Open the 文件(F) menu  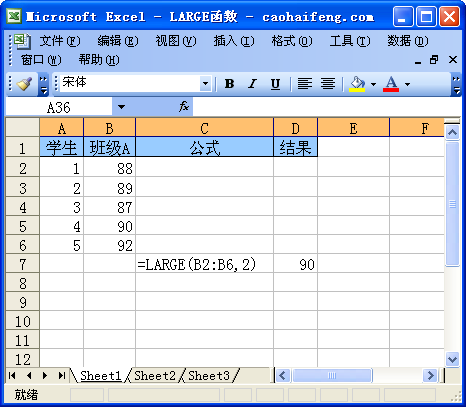[60, 41]
